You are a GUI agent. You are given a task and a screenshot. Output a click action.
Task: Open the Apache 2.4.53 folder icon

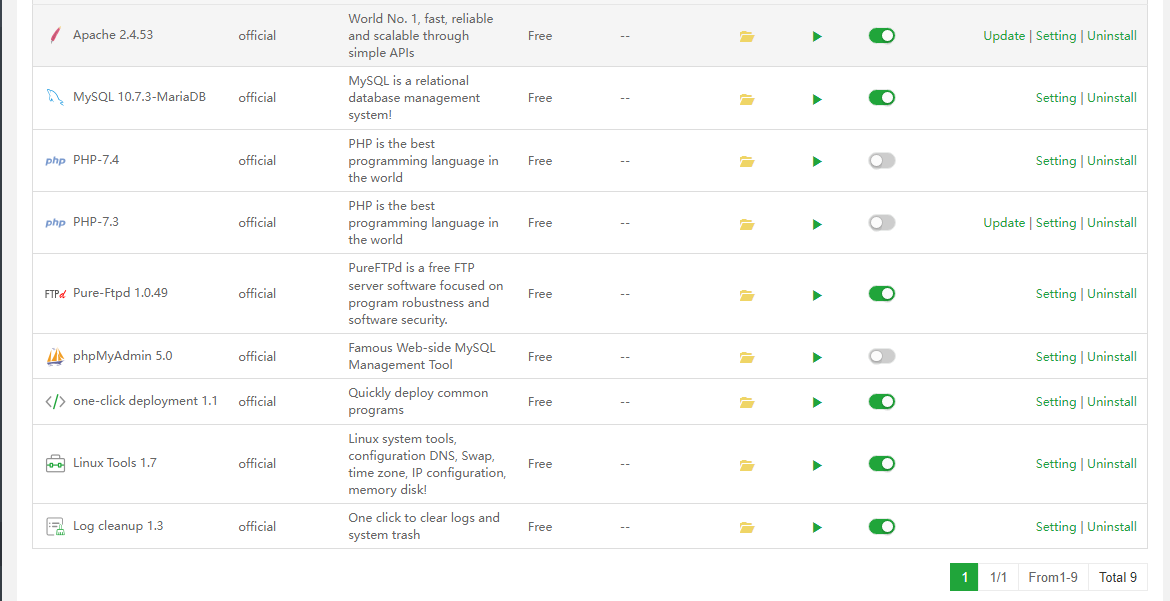(746, 36)
